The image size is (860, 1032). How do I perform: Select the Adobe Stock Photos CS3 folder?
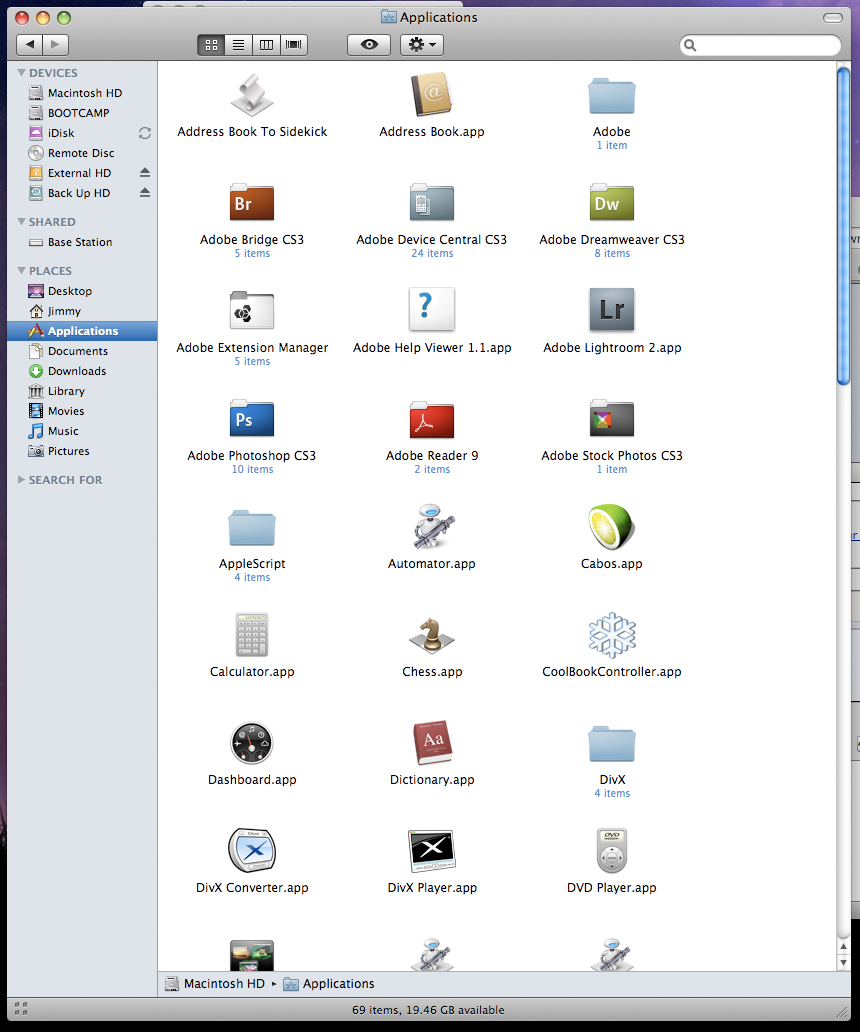click(x=612, y=418)
